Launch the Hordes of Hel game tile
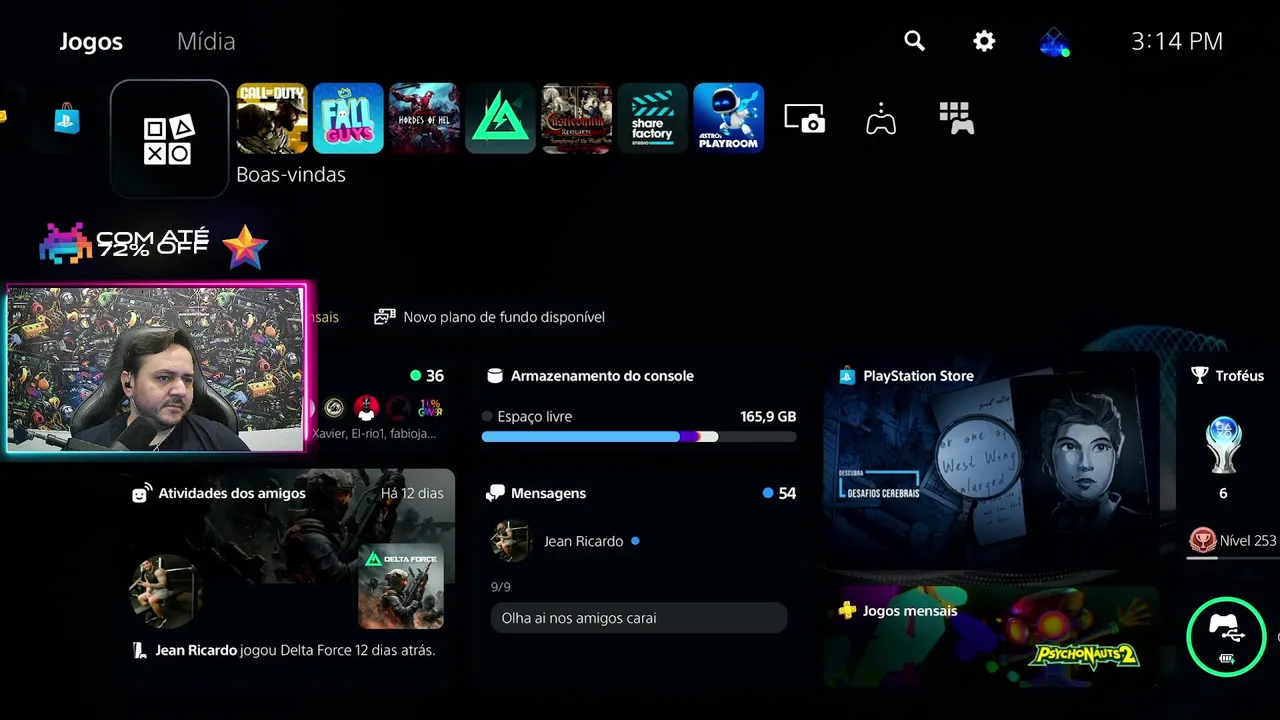The image size is (1280, 720). pyautogui.click(x=424, y=118)
